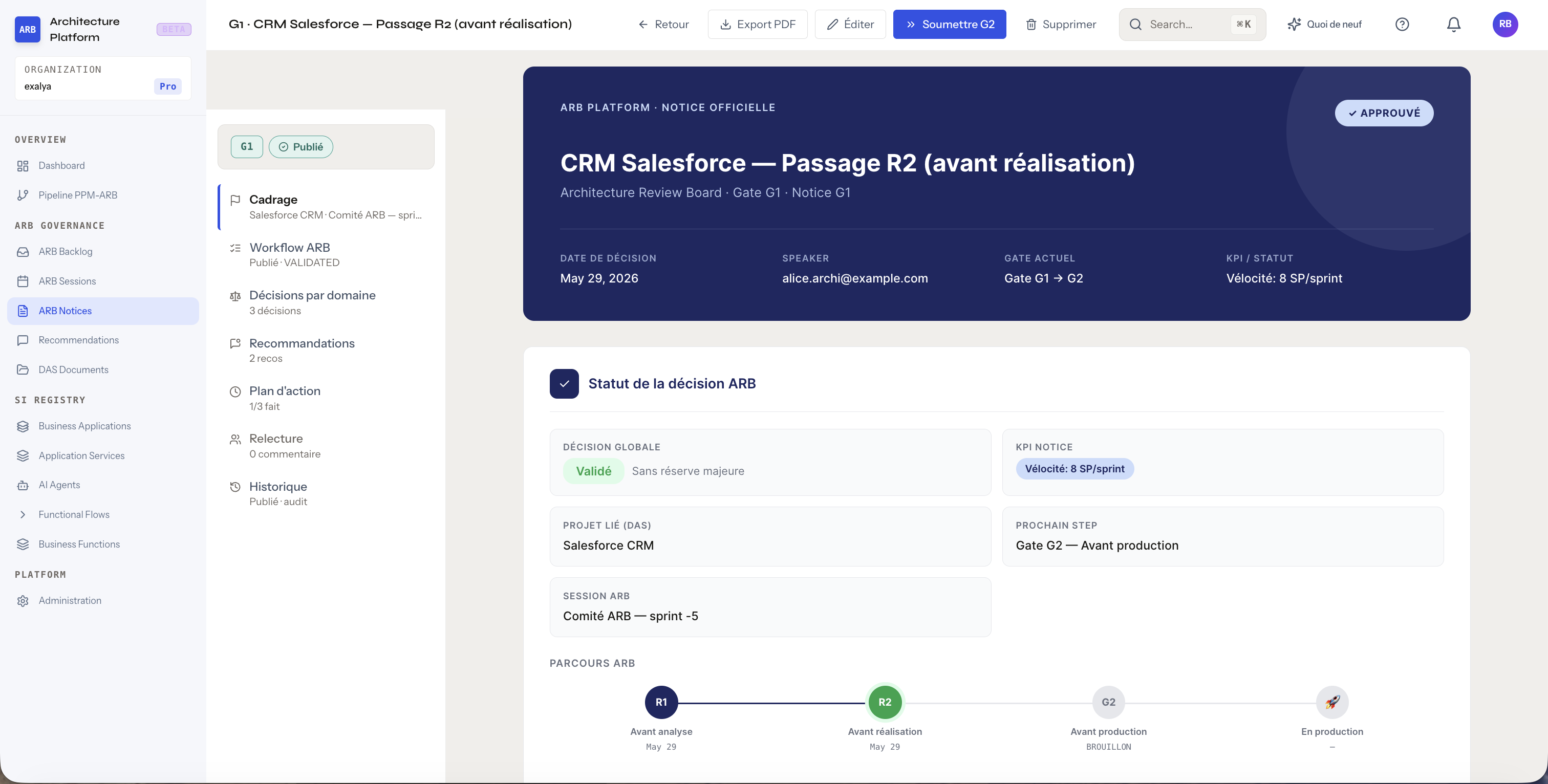
Task: Click the sparkle icon beside Quoi de neuf
Action: 1295,24
